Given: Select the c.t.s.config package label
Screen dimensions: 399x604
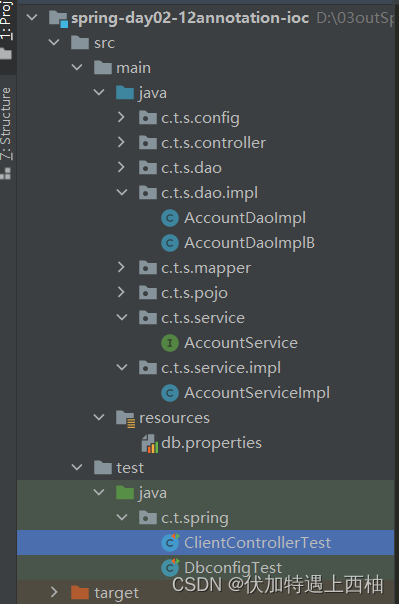Looking at the screenshot, I should click(x=200, y=118).
